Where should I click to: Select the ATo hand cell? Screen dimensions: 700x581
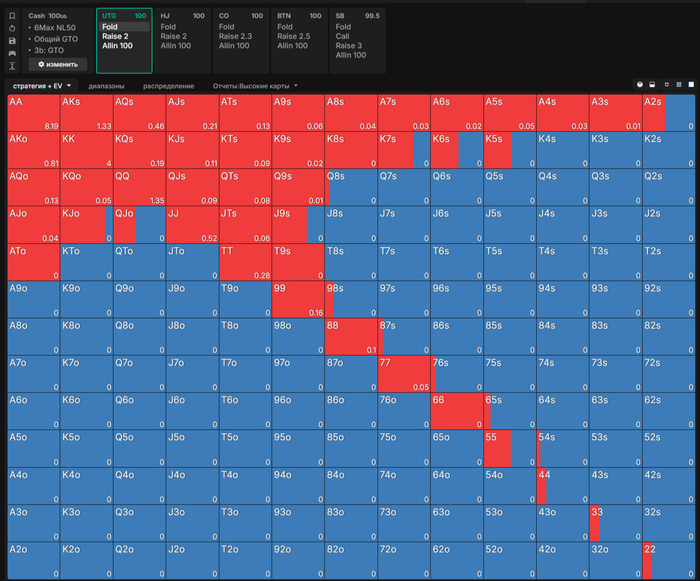pos(34,262)
